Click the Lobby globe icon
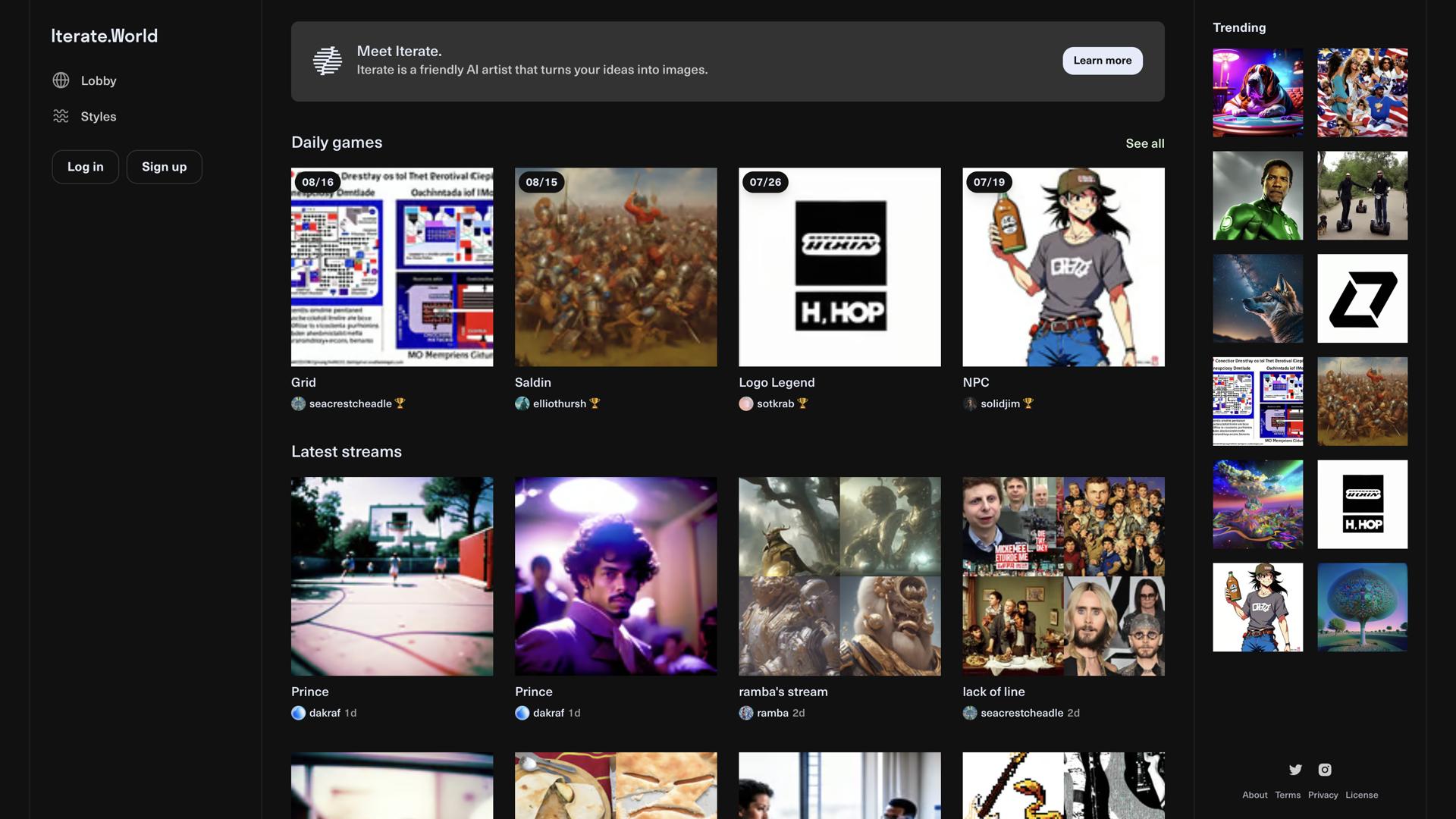Image resolution: width=1456 pixels, height=819 pixels. coord(61,80)
